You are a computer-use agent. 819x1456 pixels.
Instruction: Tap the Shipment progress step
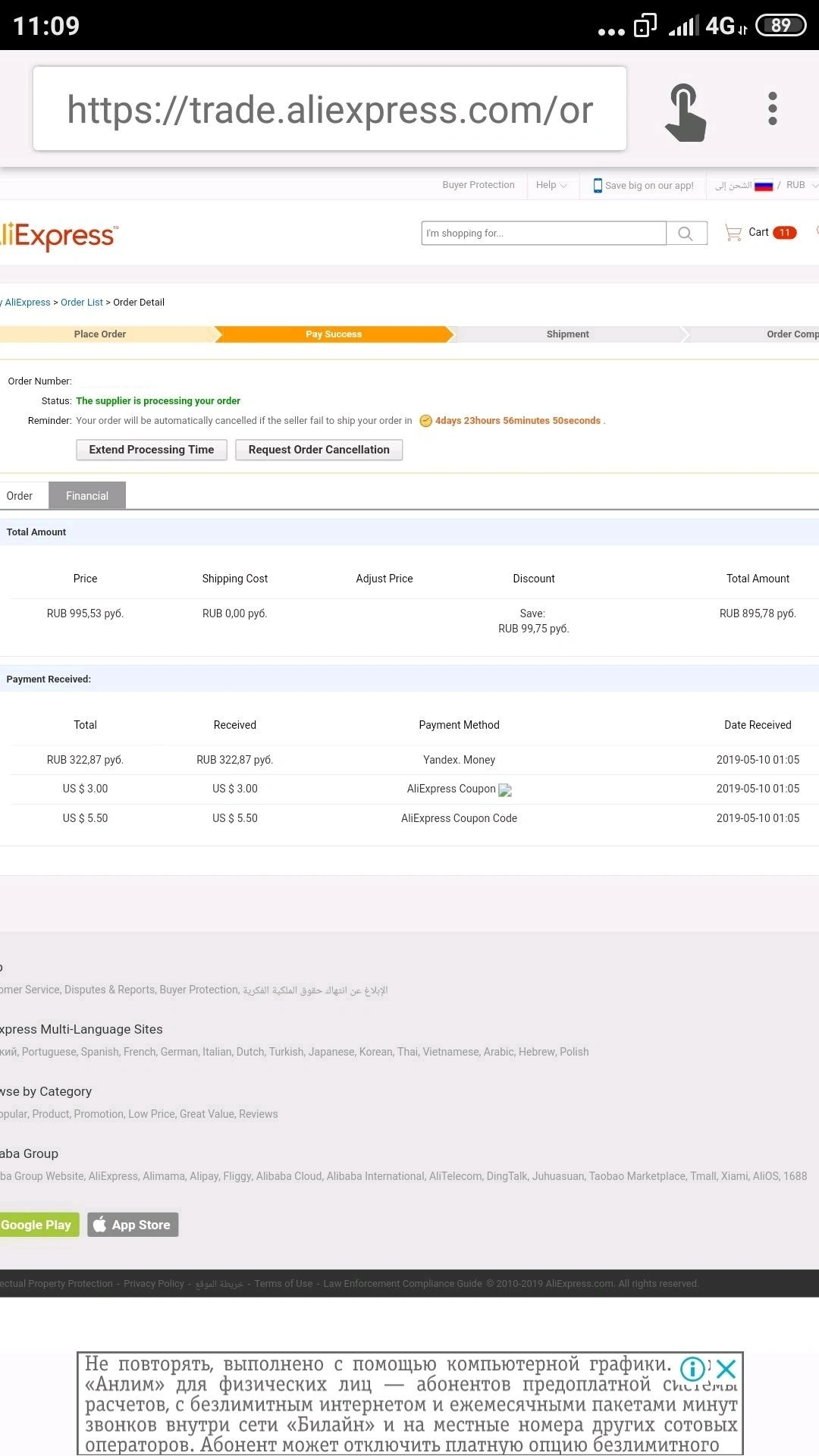pos(568,334)
